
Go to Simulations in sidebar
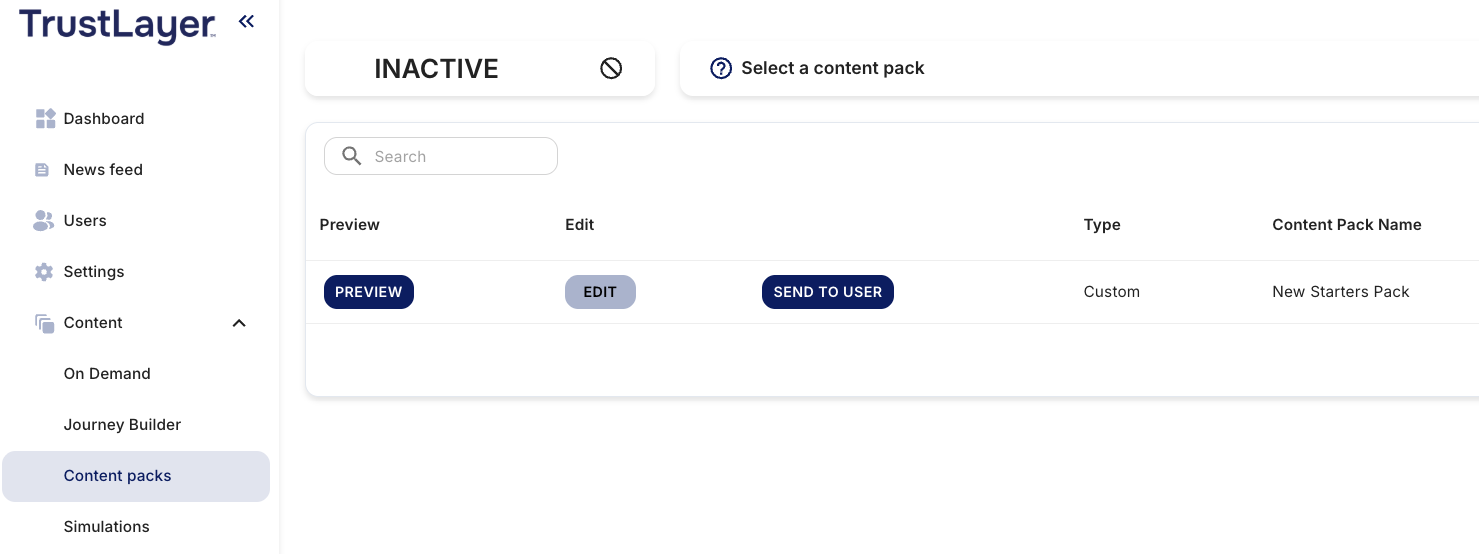[106, 527]
